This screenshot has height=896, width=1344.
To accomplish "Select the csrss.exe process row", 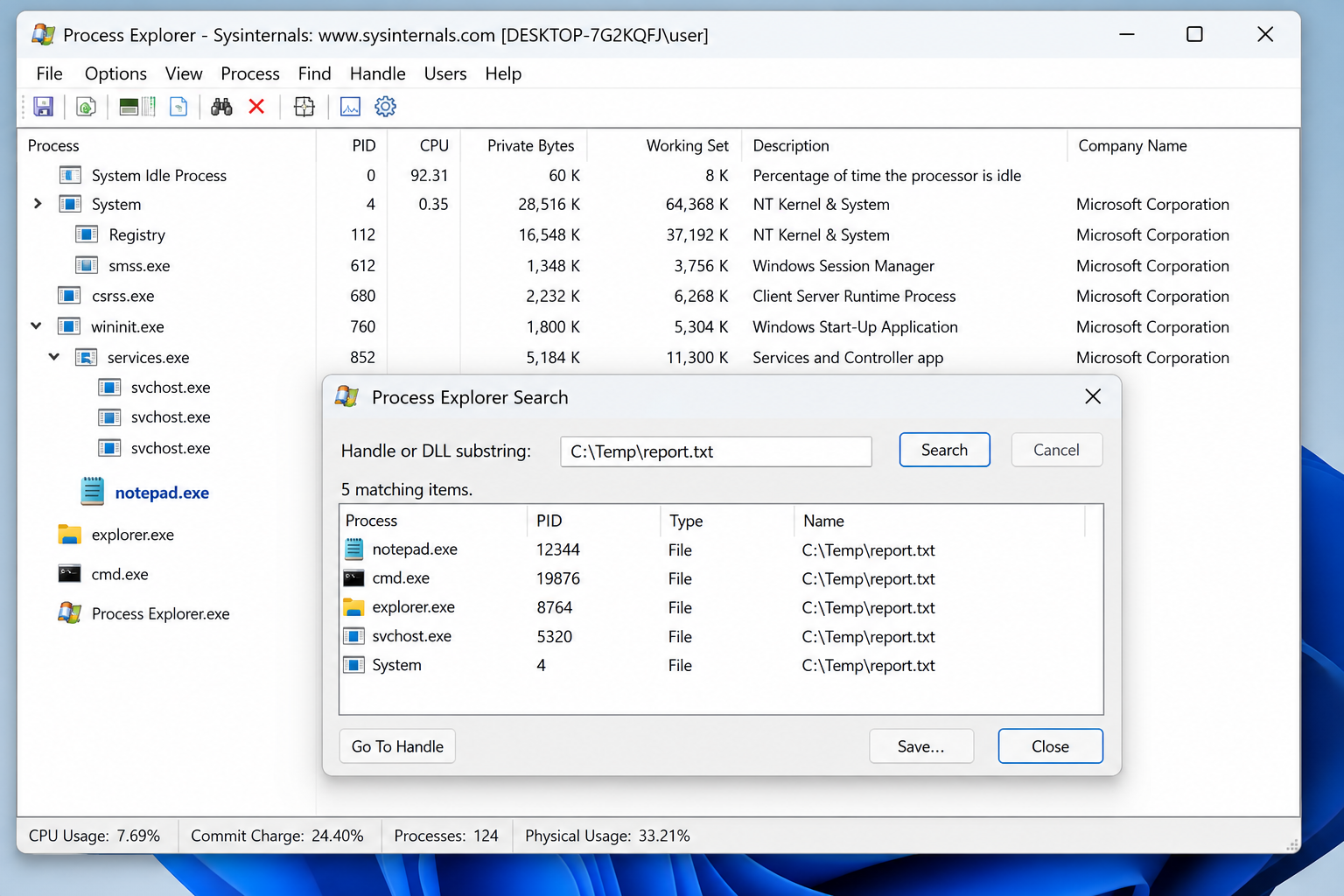I will coord(658,296).
